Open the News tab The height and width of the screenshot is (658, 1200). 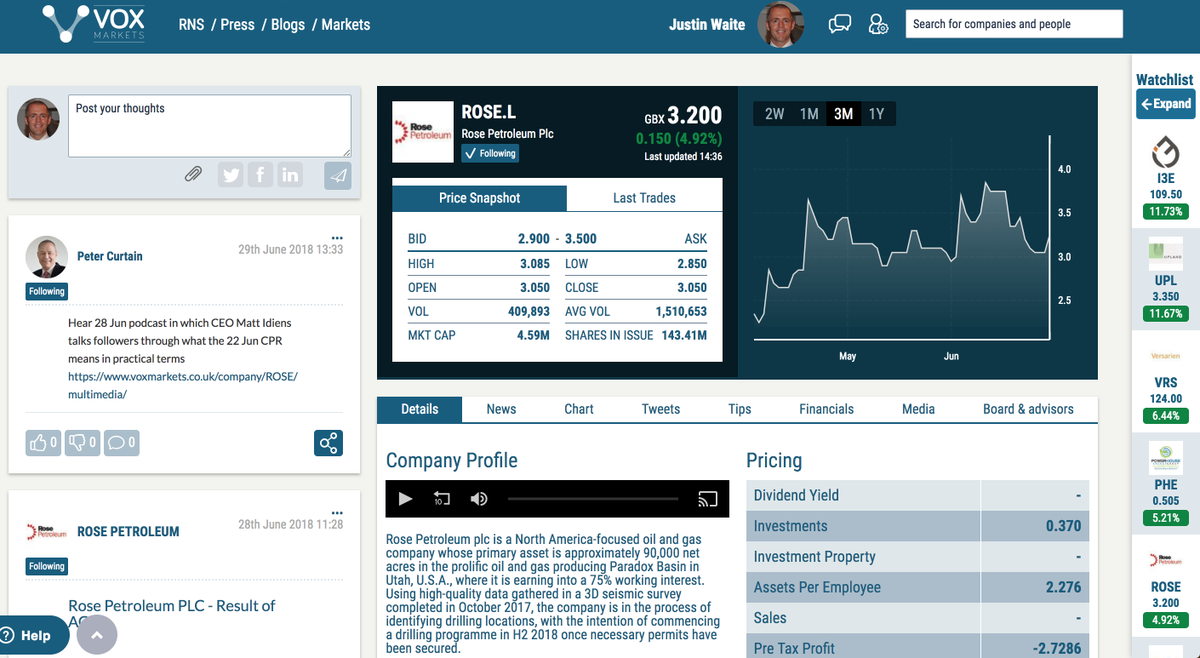click(x=501, y=409)
